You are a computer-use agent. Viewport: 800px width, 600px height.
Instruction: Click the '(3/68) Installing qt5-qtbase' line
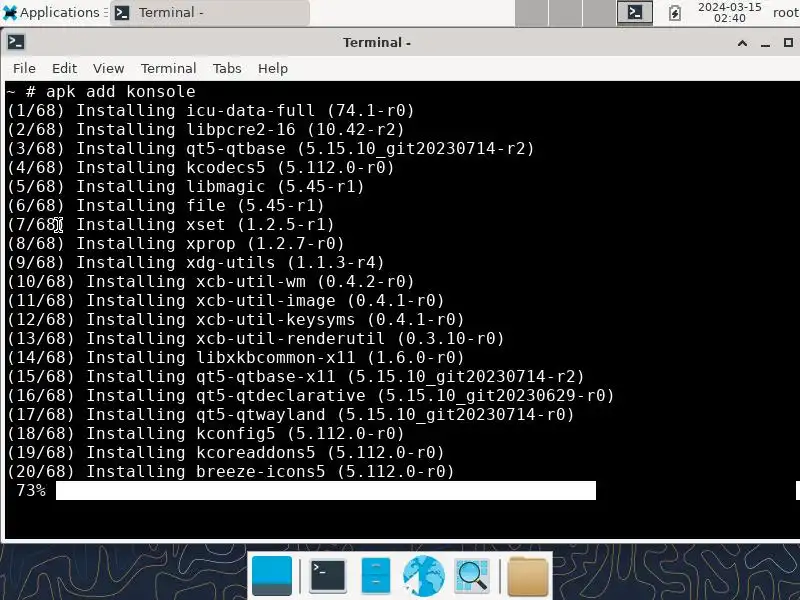click(x=270, y=148)
